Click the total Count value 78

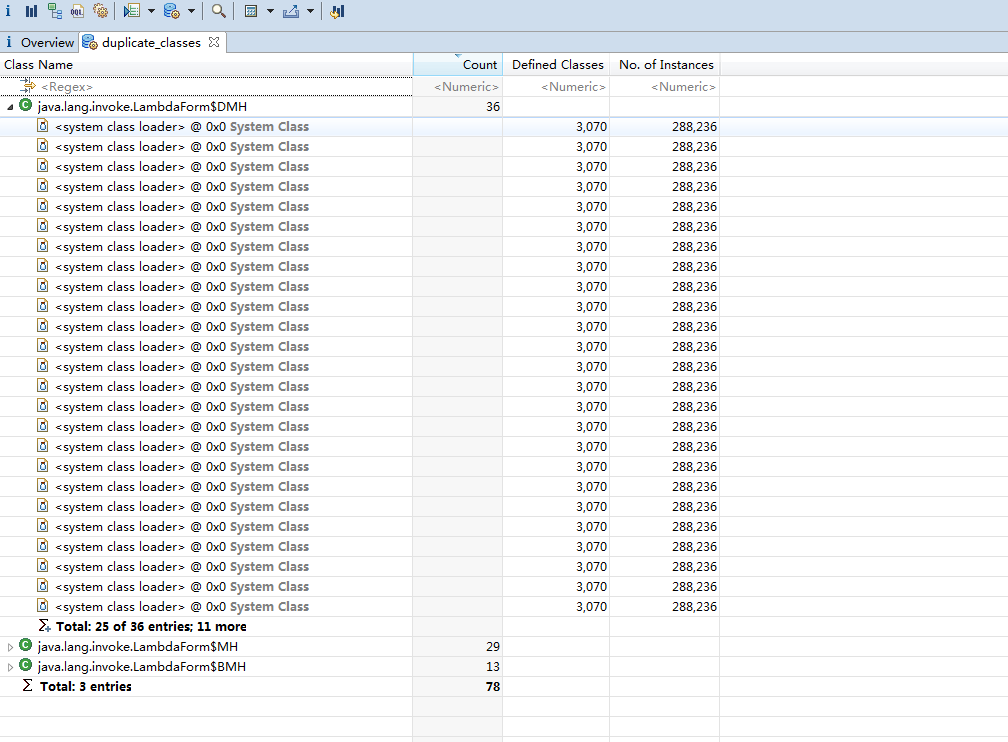[x=492, y=687]
